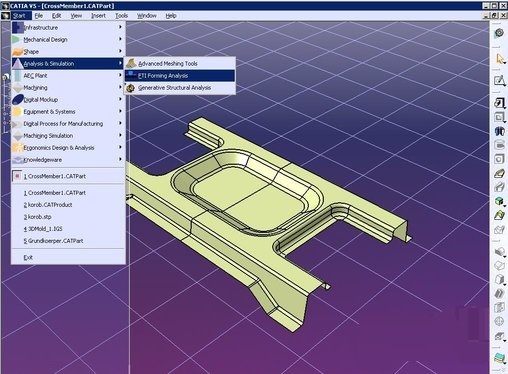Select the Hole tool icon
This screenshot has width=508, height=374.
click(x=499, y=159)
